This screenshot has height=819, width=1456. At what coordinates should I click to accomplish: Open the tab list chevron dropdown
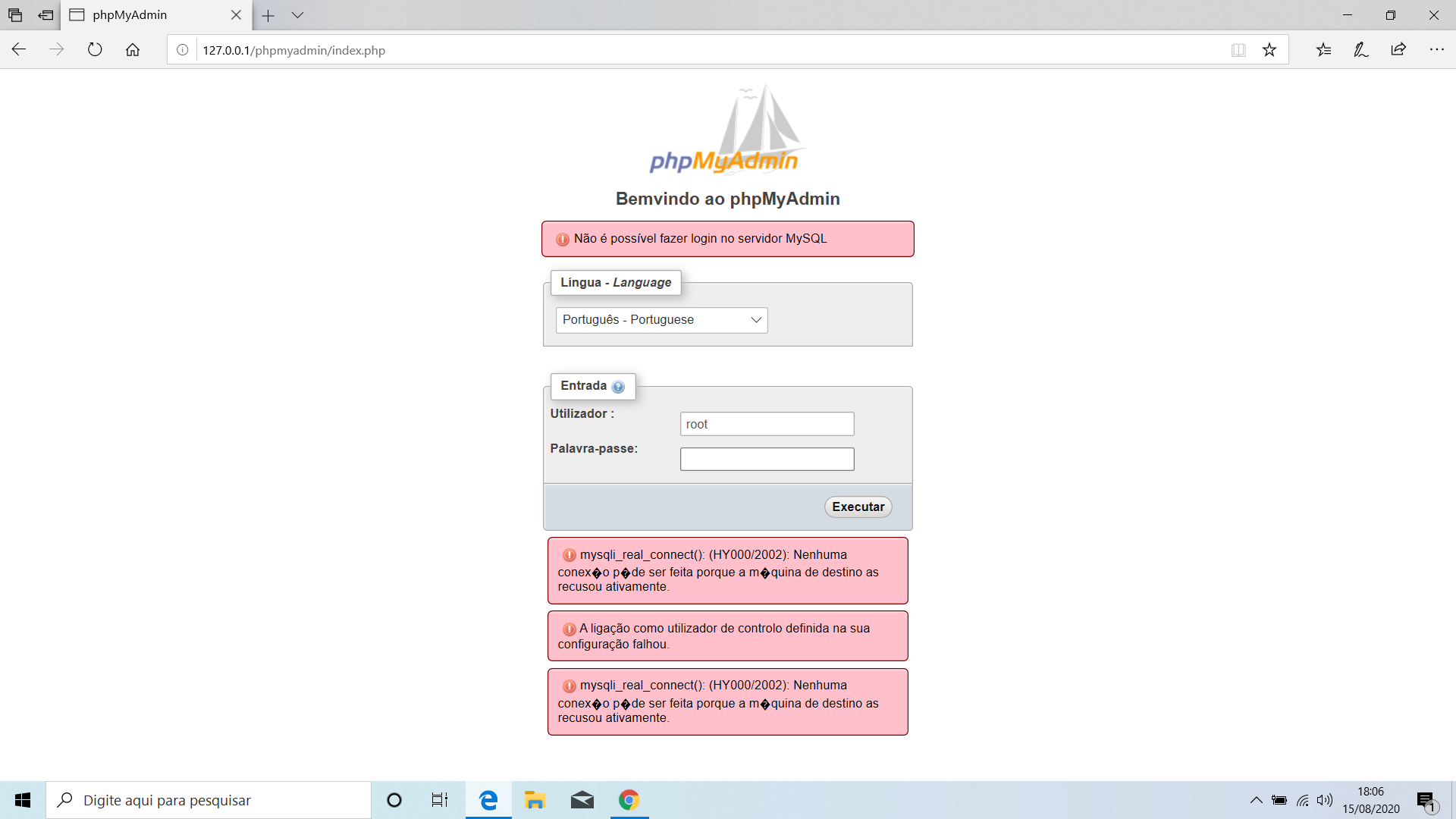(297, 15)
